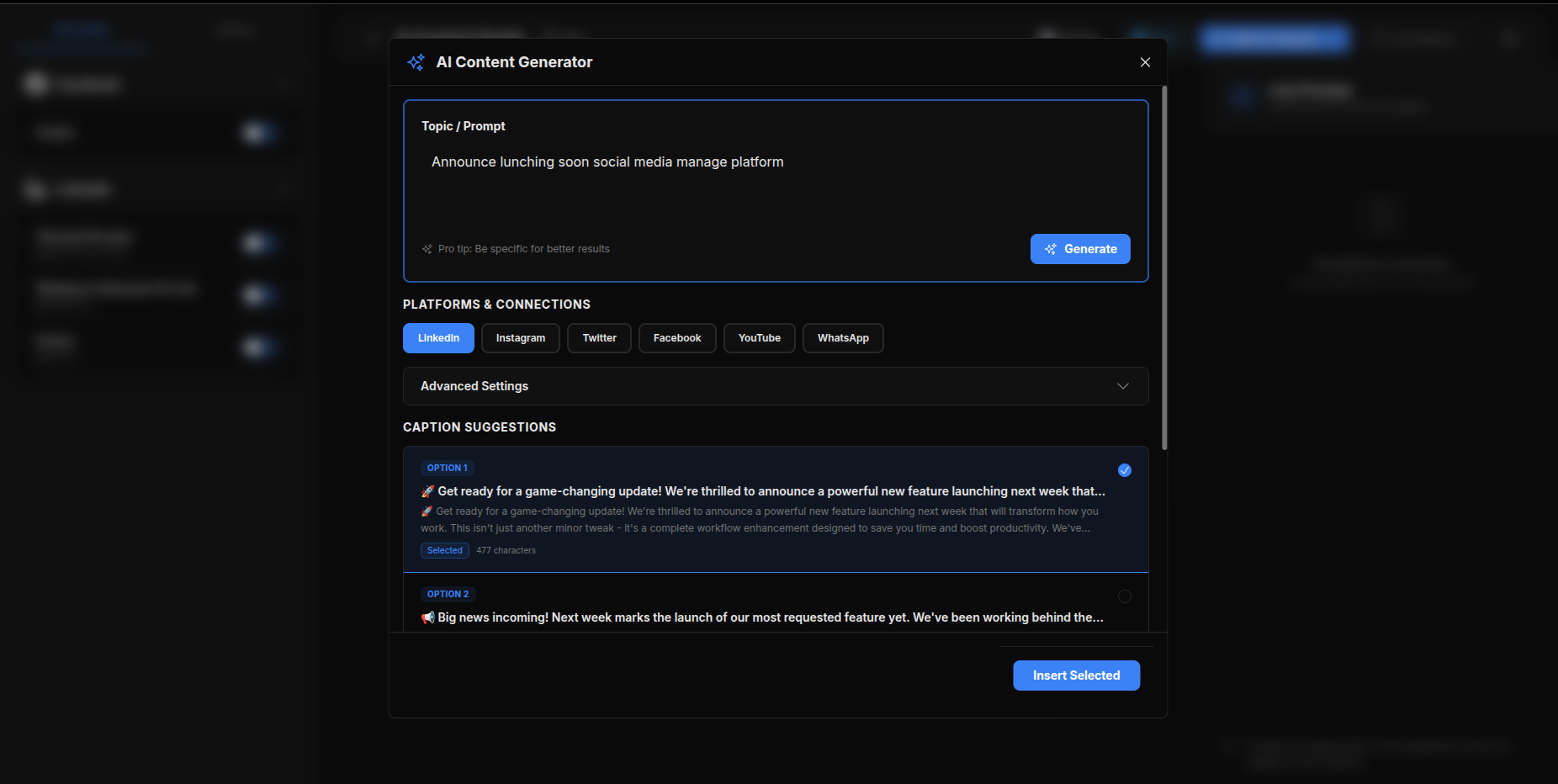Screen dimensions: 1558x784
Task: Close the AI Content Generator dialog
Action: coord(1145,62)
